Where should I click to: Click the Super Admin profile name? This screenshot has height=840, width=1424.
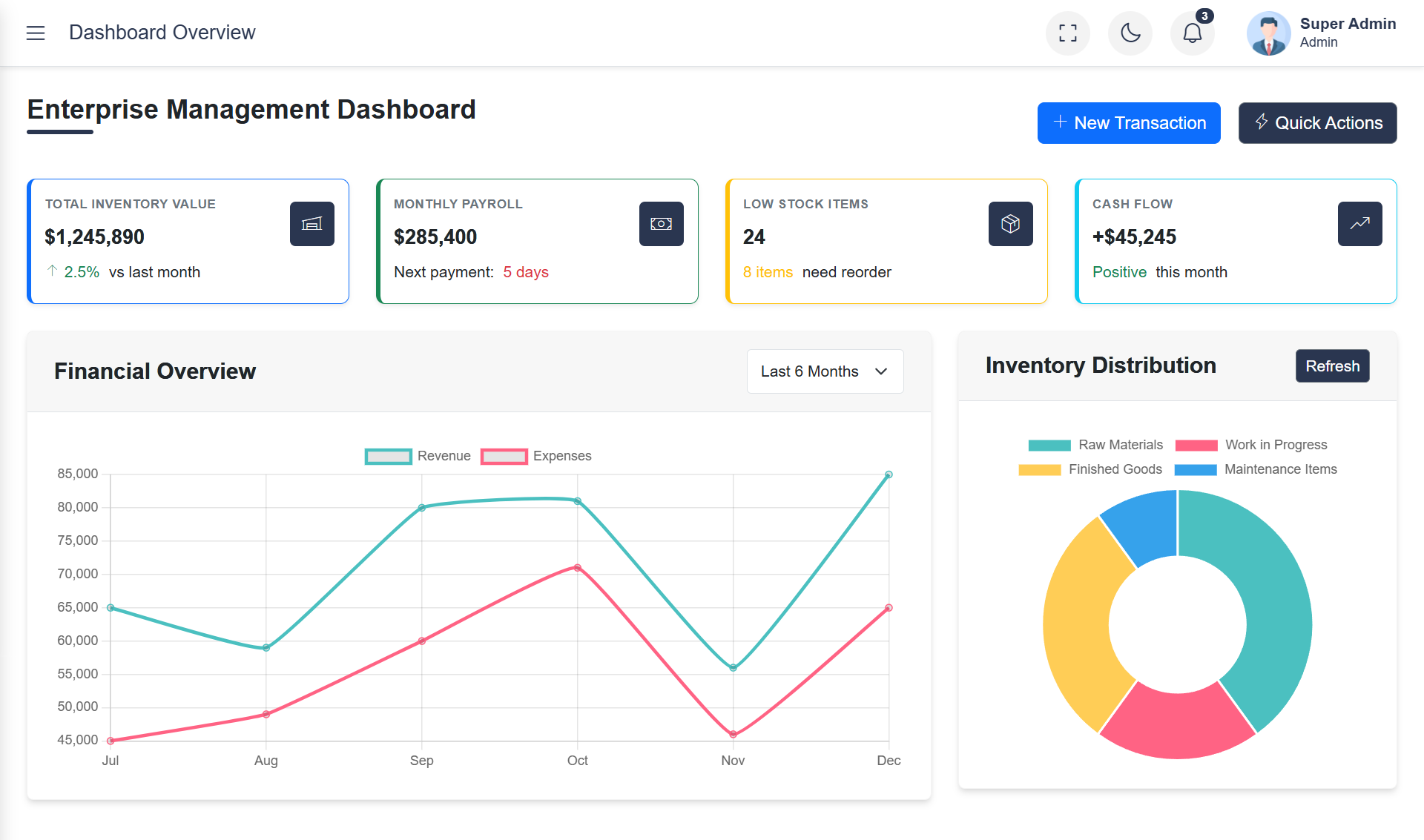[x=1348, y=24]
